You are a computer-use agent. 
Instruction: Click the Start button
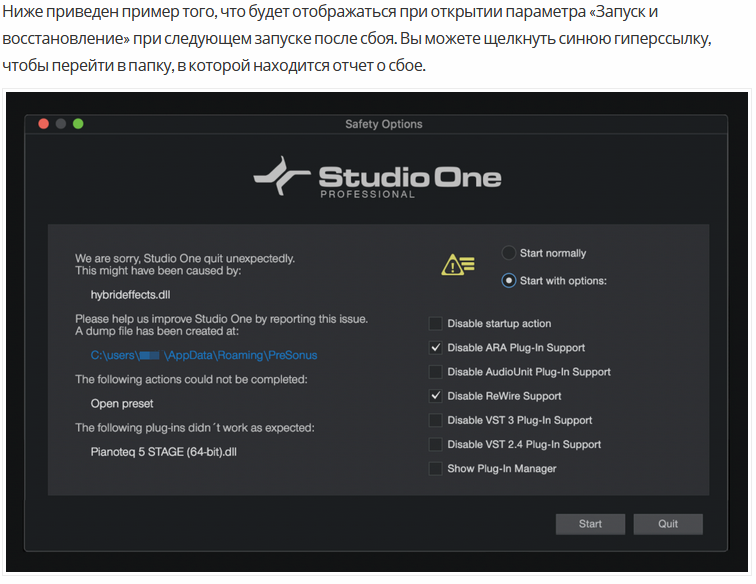(x=590, y=524)
